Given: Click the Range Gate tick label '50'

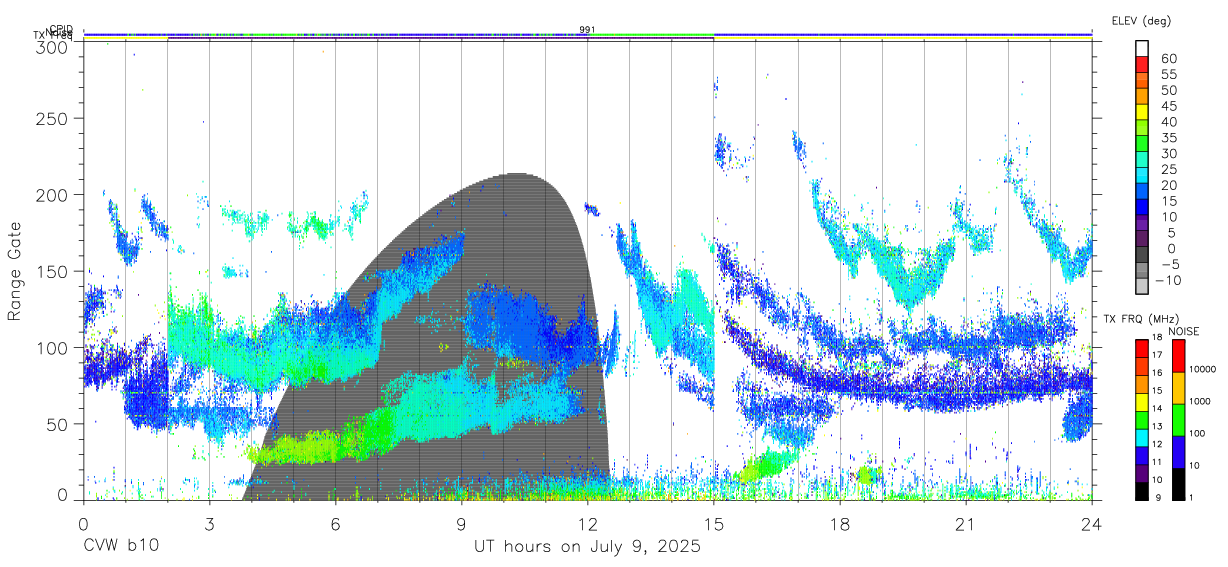Looking at the screenshot, I should point(58,424).
